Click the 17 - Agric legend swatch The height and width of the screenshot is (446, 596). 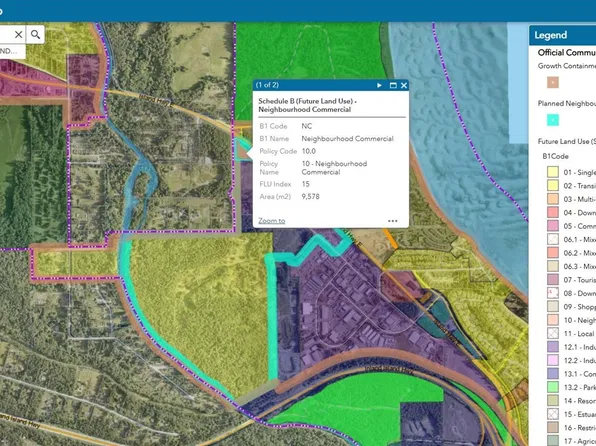553,441
